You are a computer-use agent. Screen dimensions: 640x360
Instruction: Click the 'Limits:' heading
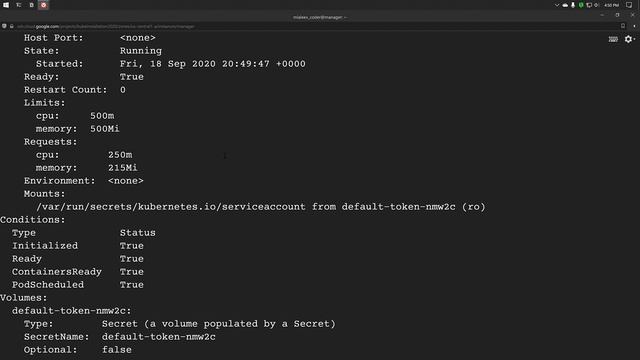point(44,103)
